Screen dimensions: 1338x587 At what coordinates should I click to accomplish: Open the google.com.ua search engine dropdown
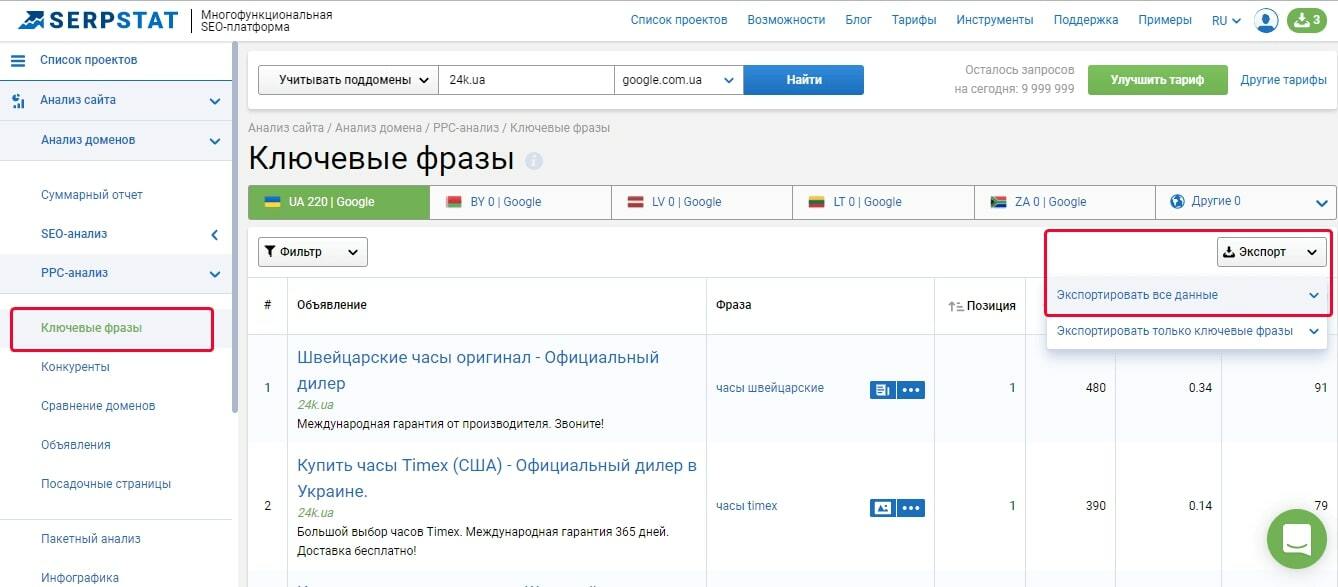[678, 80]
